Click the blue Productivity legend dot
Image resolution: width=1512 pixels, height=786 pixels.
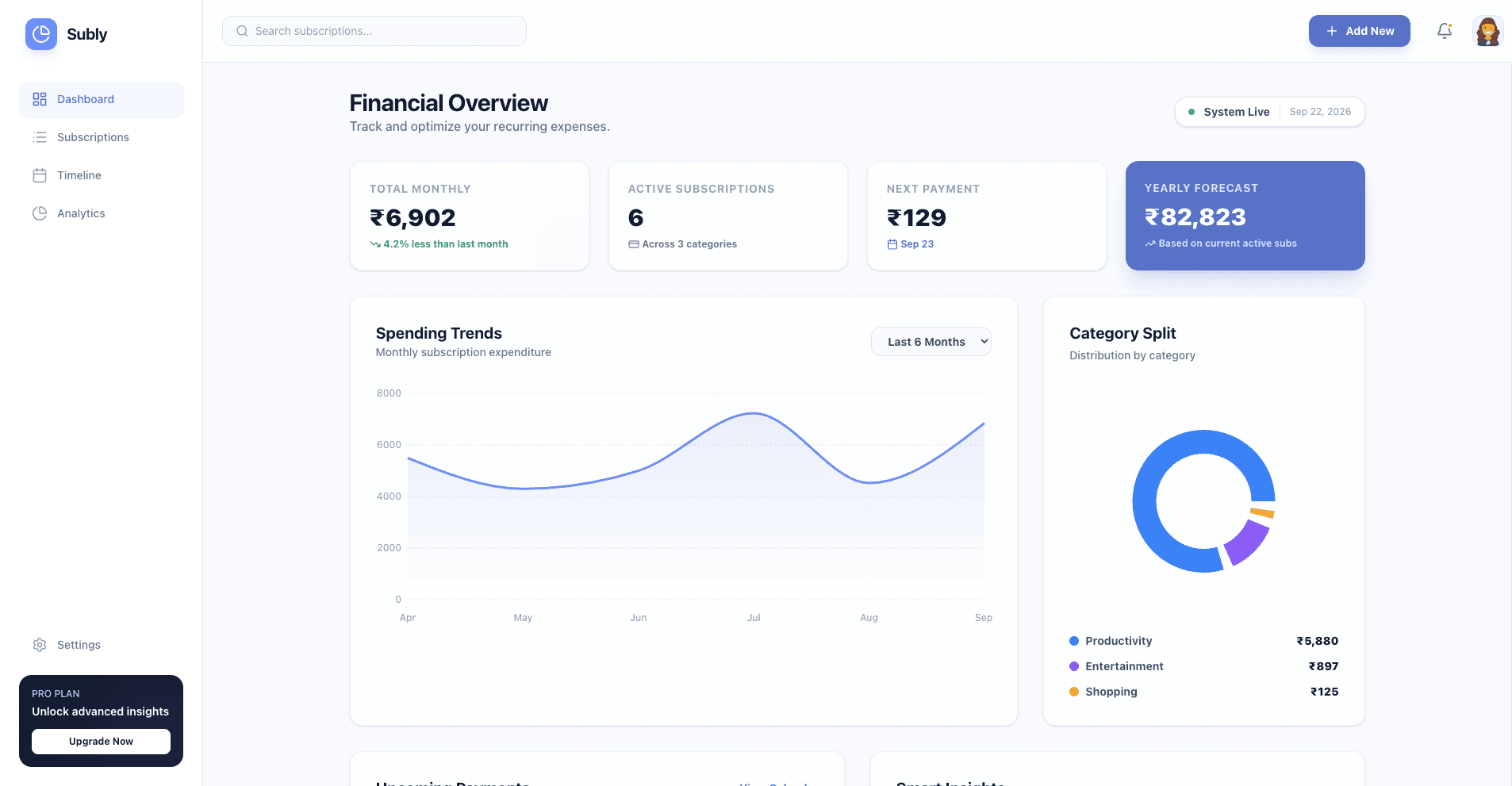point(1074,641)
